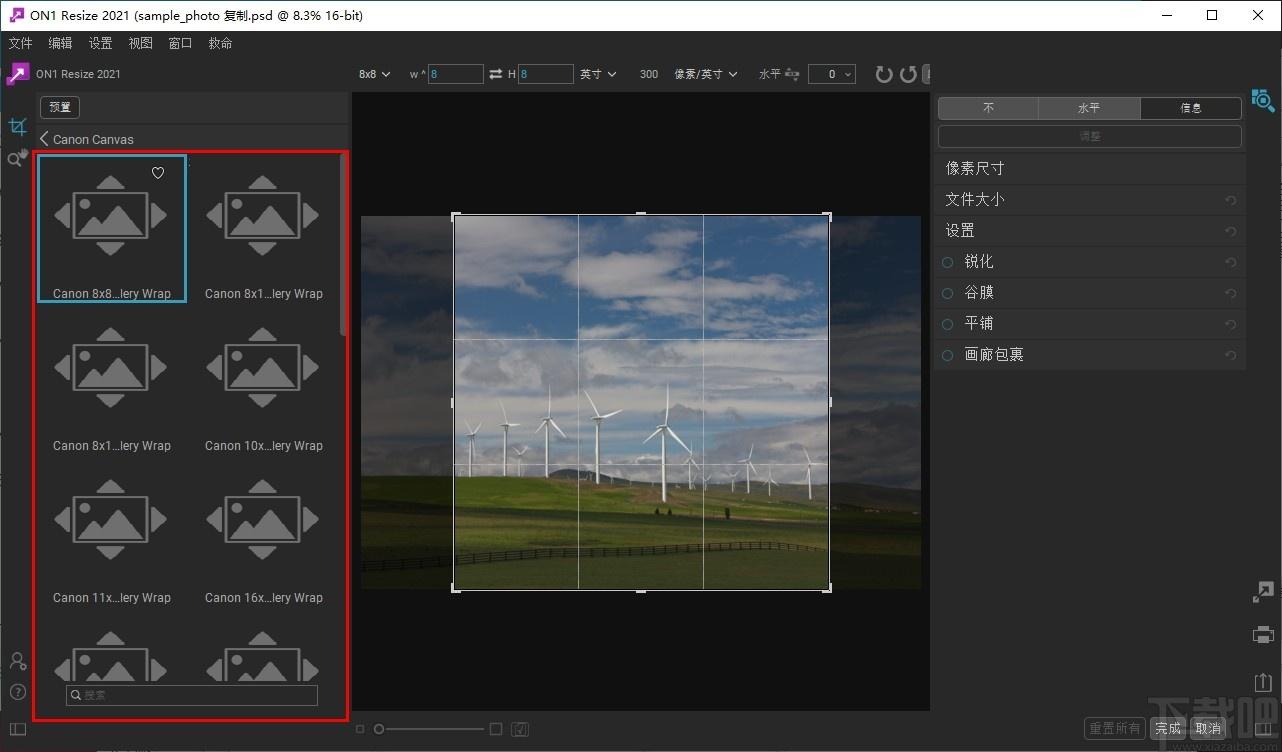Click the small fit-to-view square by zoom slider
This screenshot has height=752, width=1282.
(x=361, y=729)
